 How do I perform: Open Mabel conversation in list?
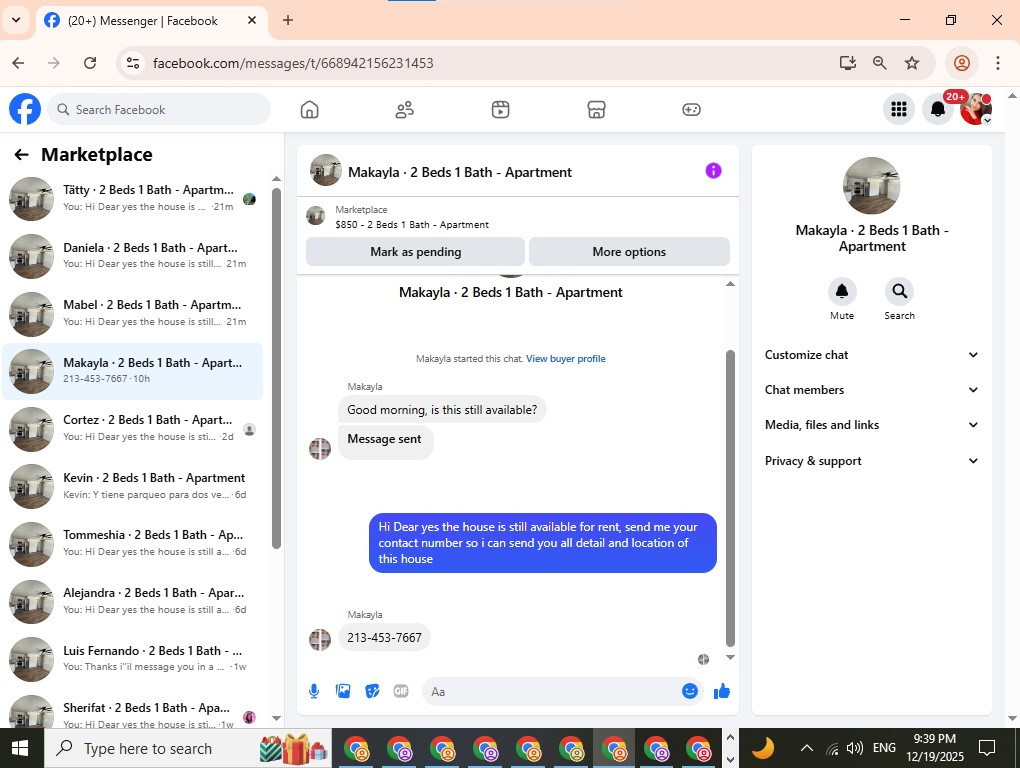[x=133, y=313]
